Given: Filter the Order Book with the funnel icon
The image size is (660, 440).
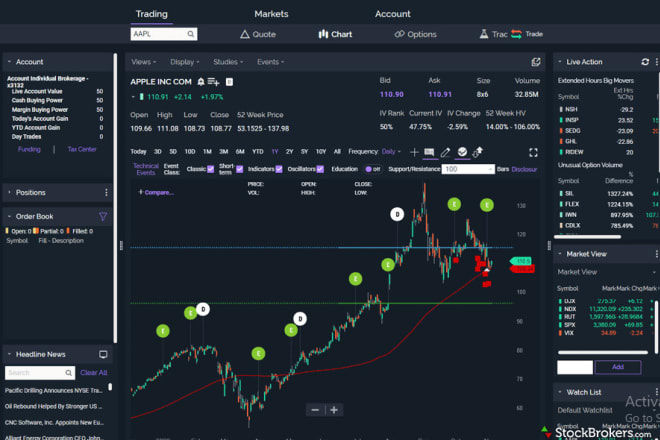Looking at the screenshot, I should pos(103,216).
